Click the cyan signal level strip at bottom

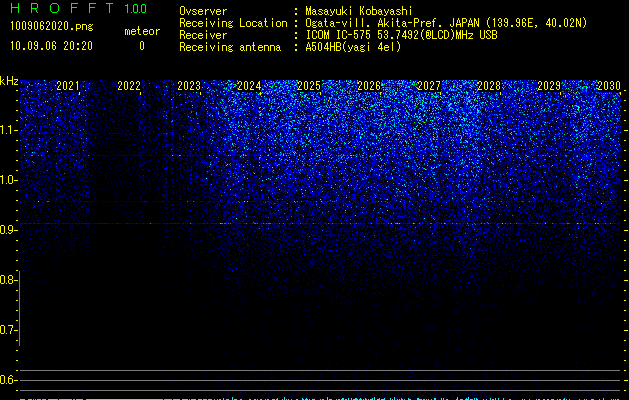click(x=320, y=398)
